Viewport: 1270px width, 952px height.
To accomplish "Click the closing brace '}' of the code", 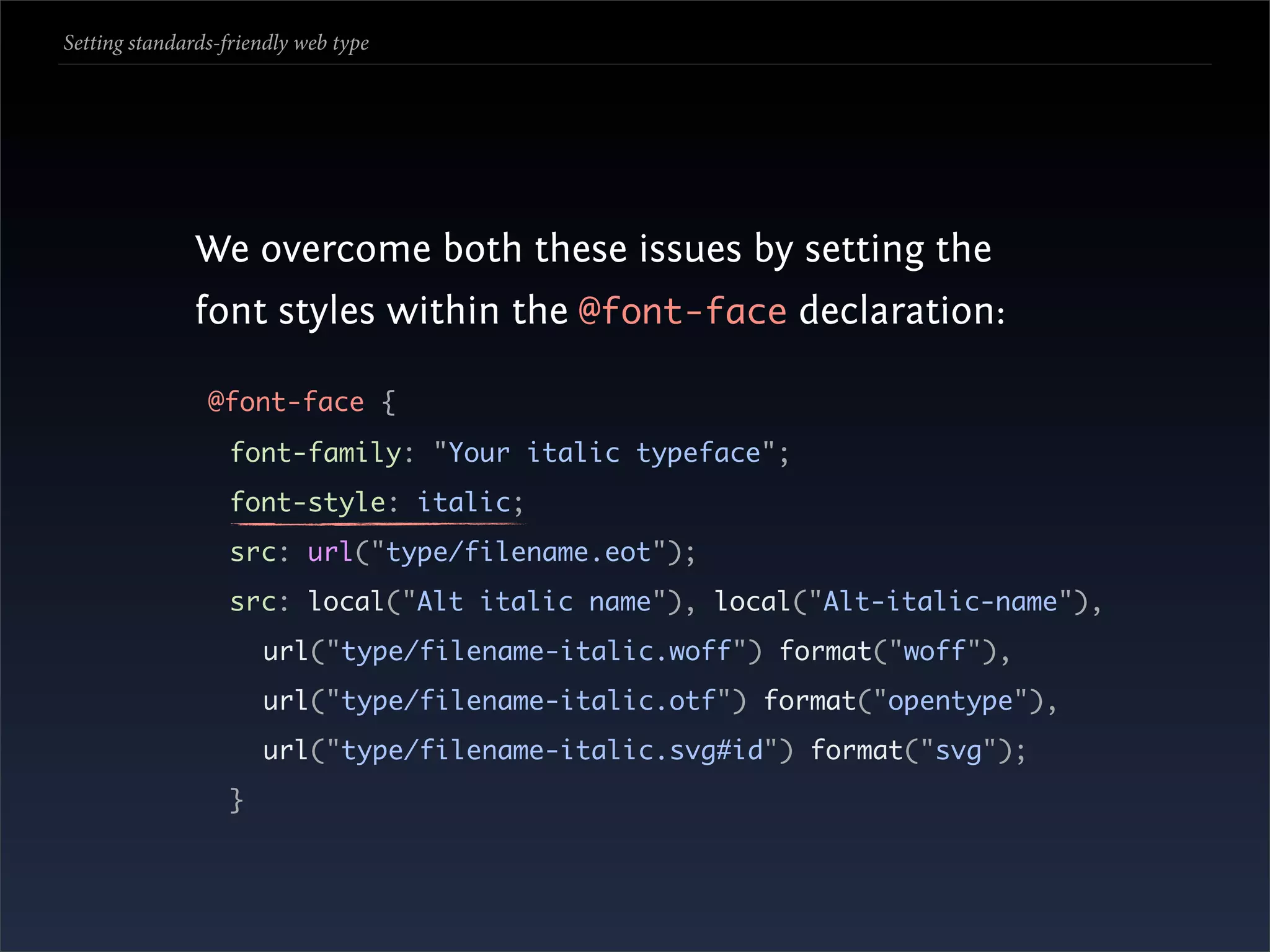I will (x=236, y=800).
